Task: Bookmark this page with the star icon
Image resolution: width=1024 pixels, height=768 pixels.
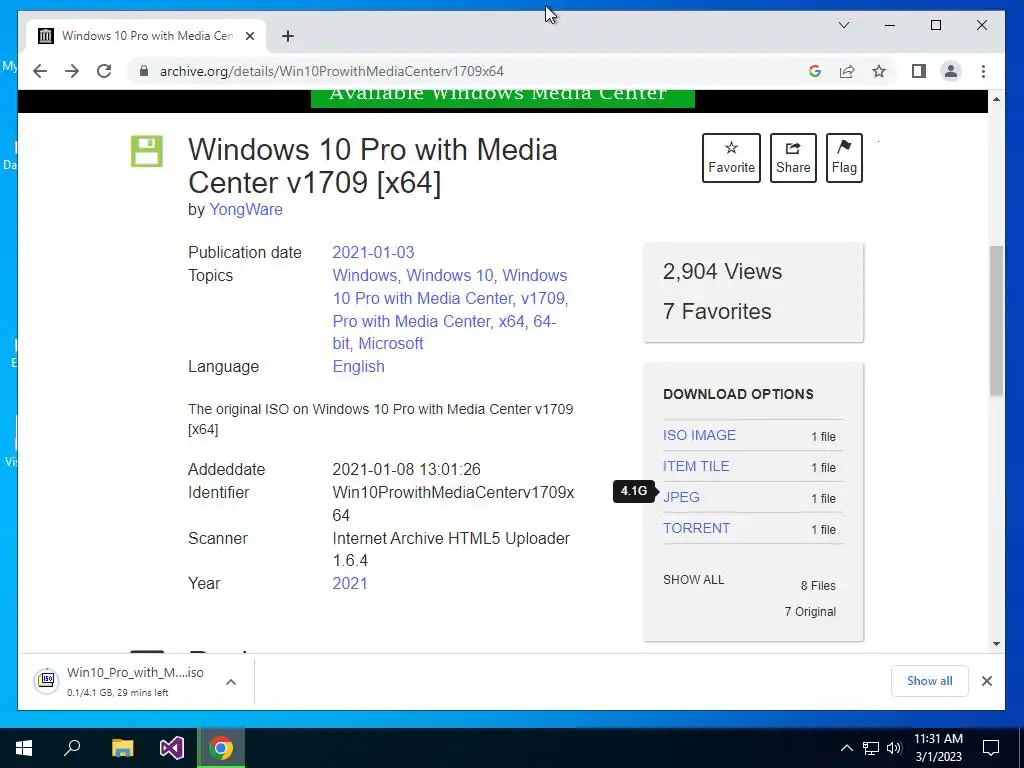Action: pyautogui.click(x=879, y=71)
